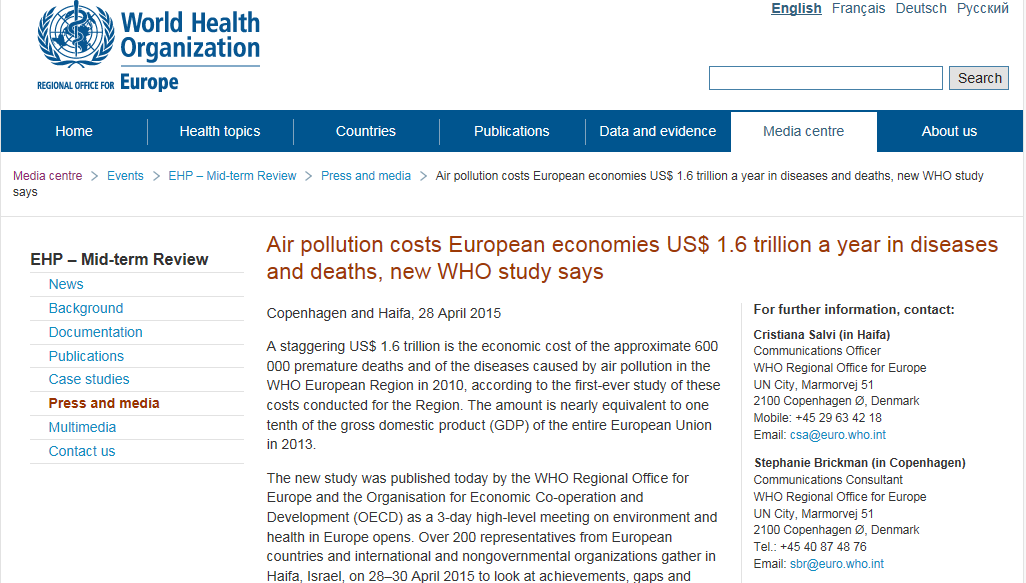Viewport: 1026px width, 583px height.
Task: Open Background in the sidebar
Action: tap(86, 308)
